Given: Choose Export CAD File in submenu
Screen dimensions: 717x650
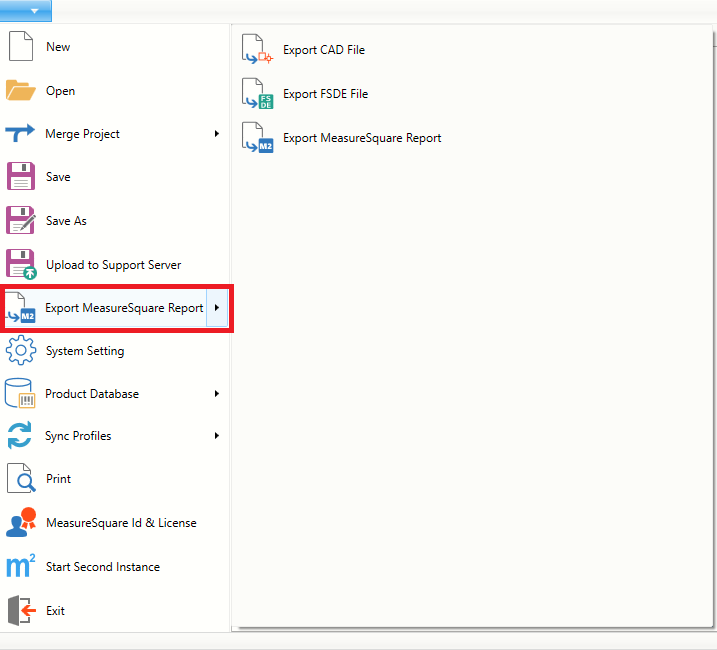Looking at the screenshot, I should click(324, 49).
